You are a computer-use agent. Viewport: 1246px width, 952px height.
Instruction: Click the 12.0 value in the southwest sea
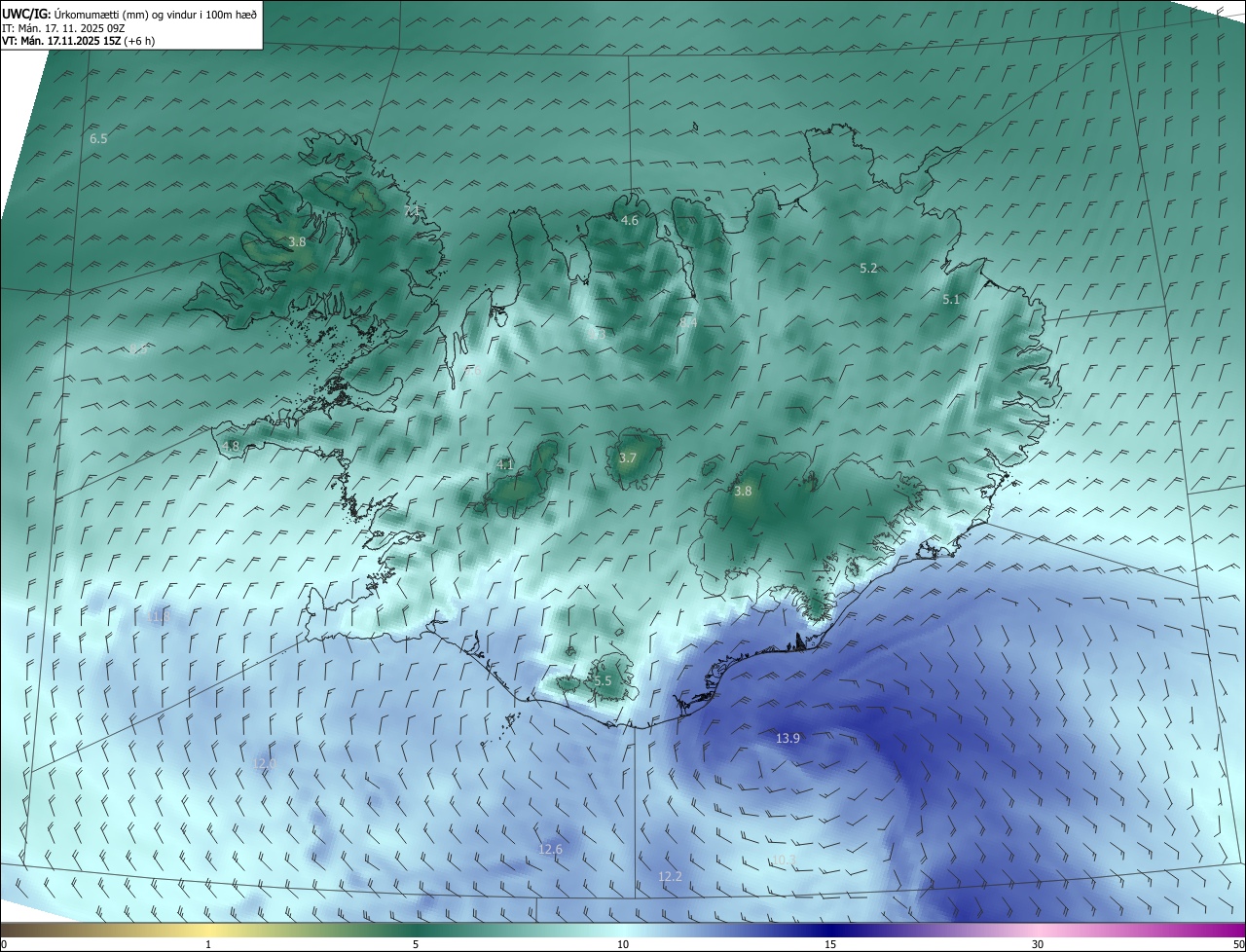pos(265,764)
